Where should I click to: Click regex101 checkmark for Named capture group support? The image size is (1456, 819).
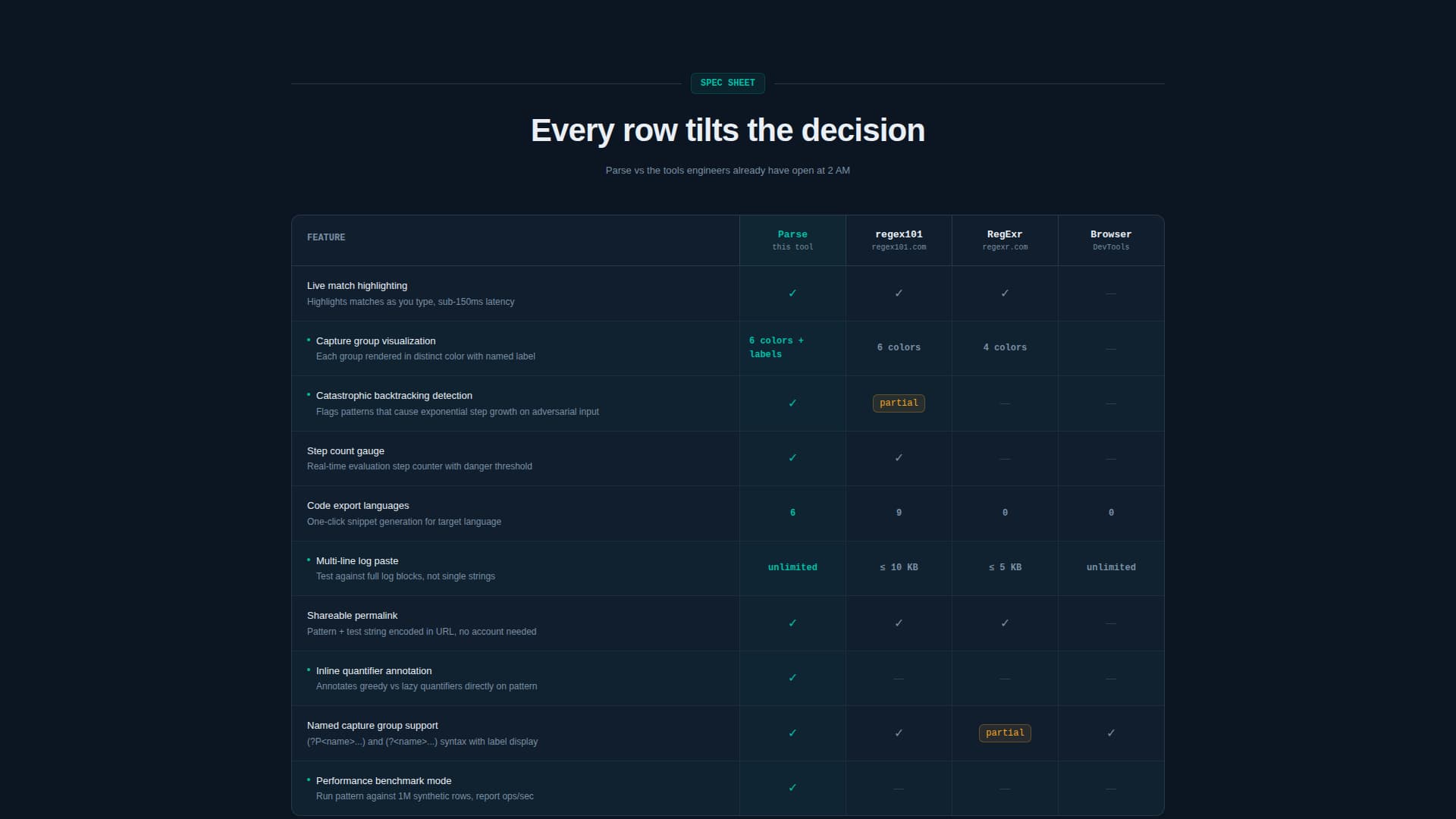click(x=899, y=733)
